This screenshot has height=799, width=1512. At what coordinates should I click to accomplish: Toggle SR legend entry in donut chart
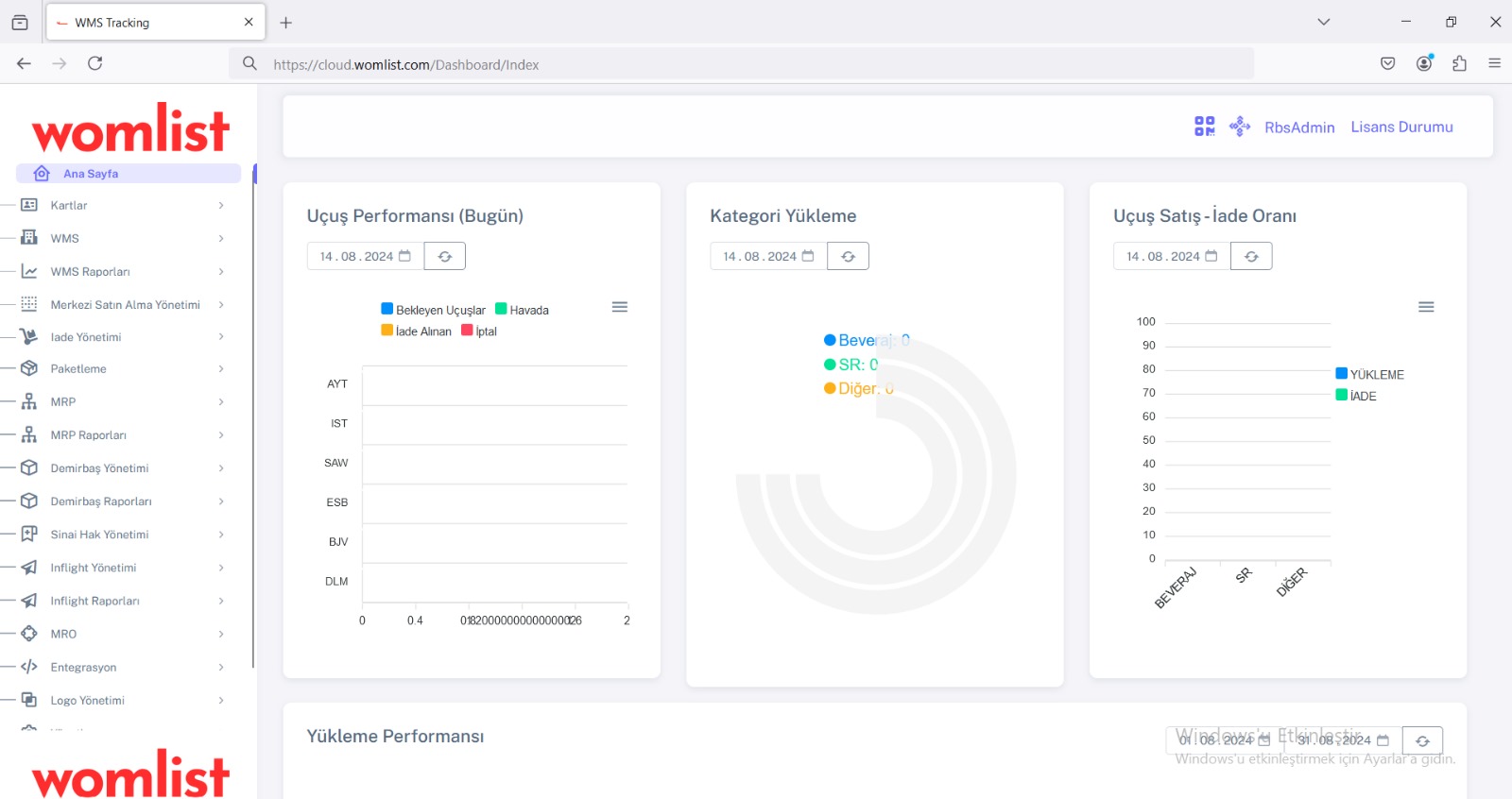click(x=851, y=365)
